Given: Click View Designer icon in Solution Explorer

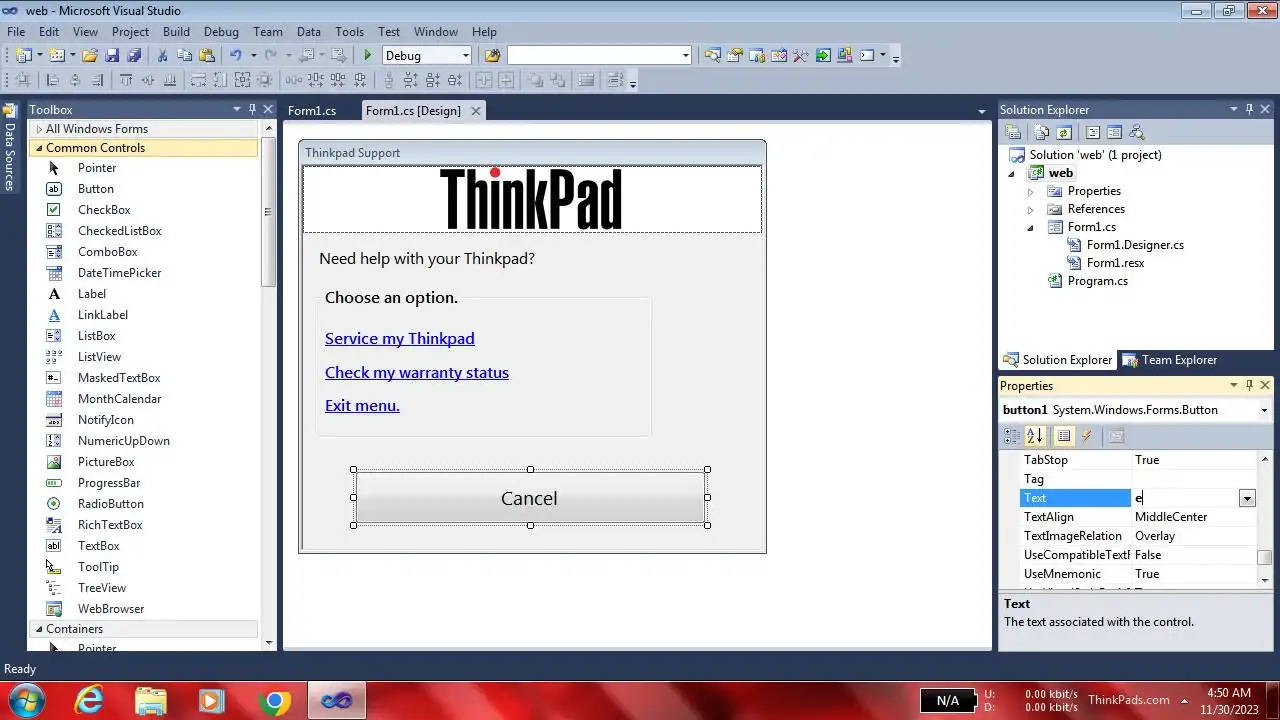Looking at the screenshot, I should (1114, 132).
